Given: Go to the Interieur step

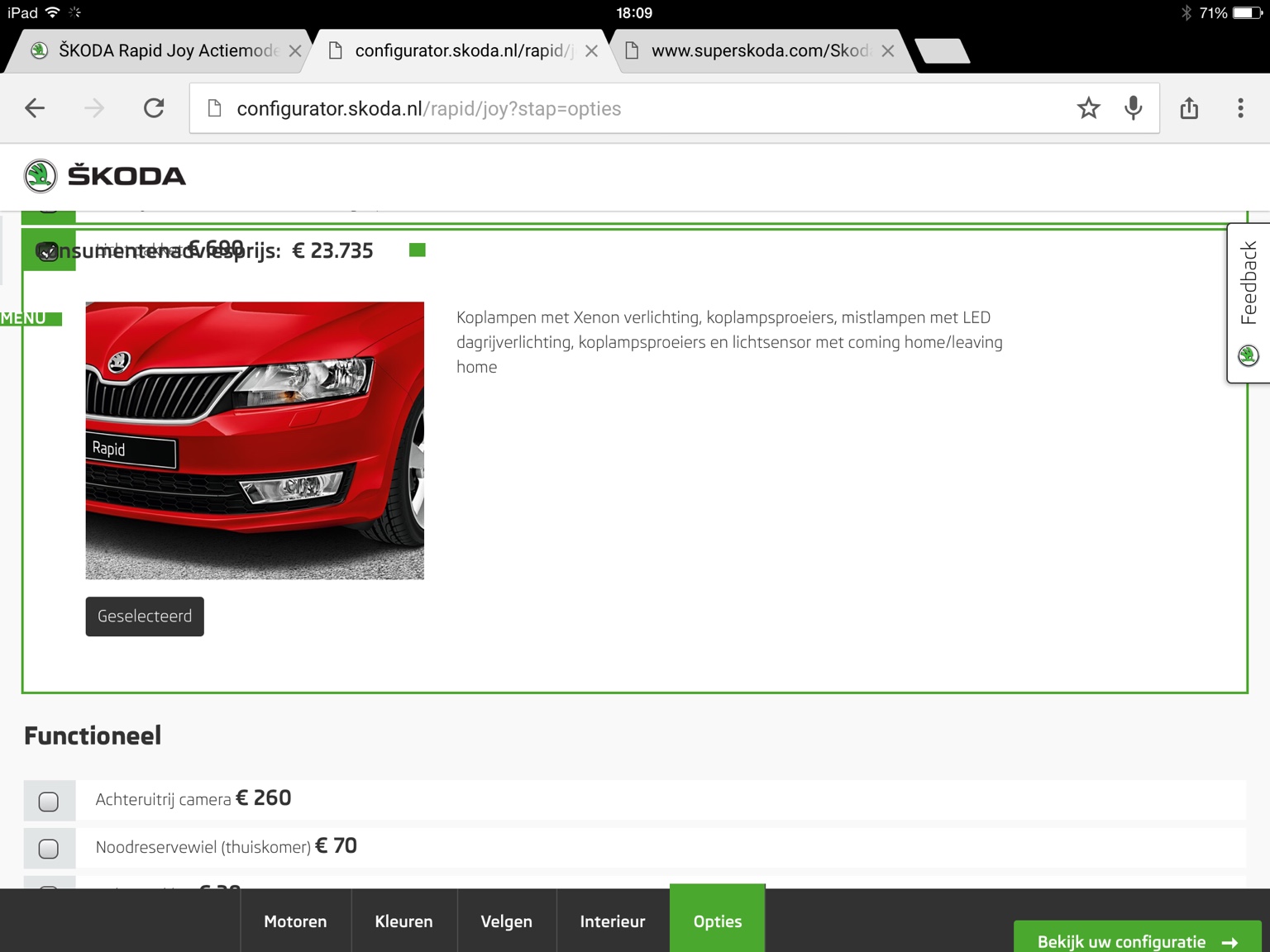Looking at the screenshot, I should tap(613, 921).
